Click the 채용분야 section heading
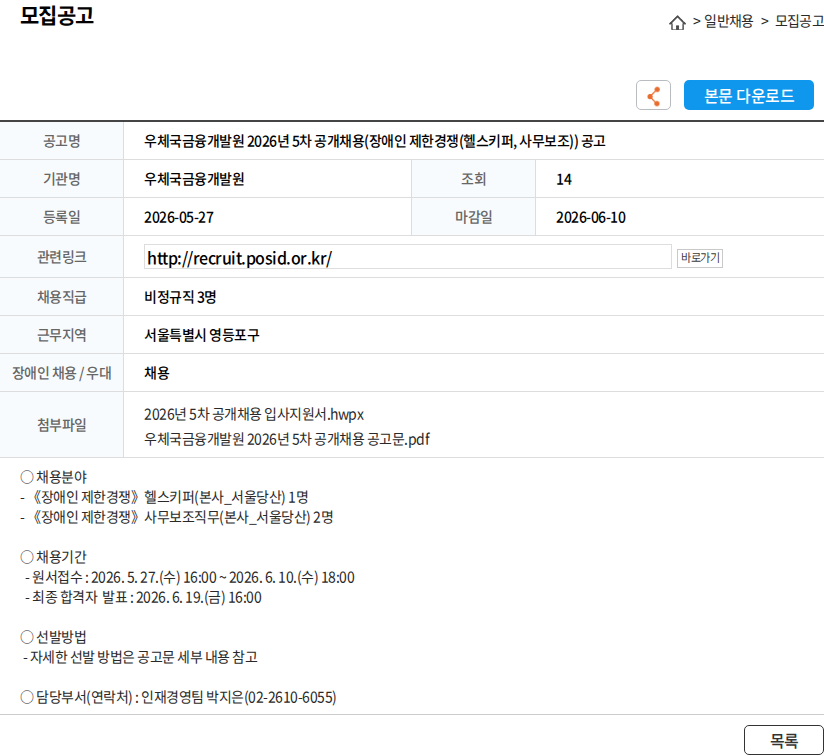 pyautogui.click(x=54, y=477)
